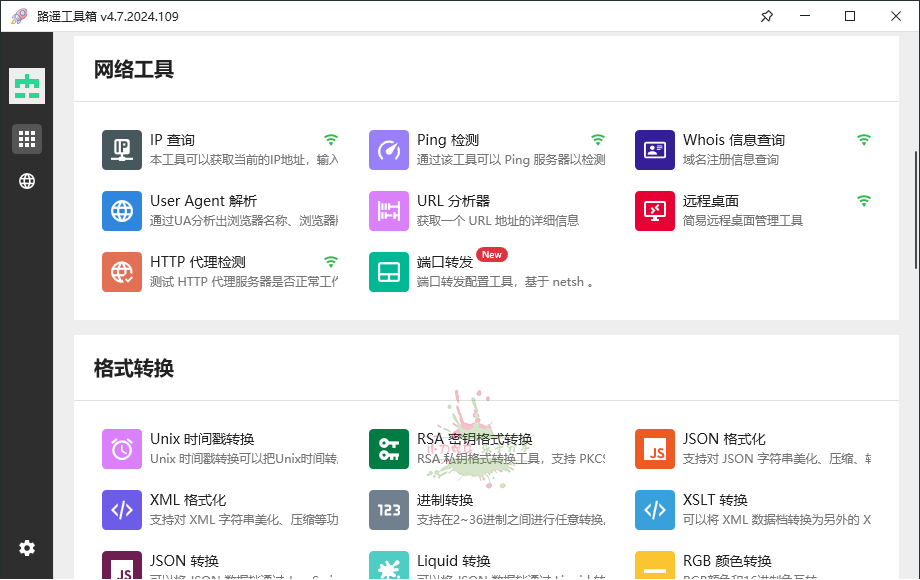Viewport: 920px width, 580px height.
Task: Toggle the online indicator on IP 查询
Action: point(331,139)
